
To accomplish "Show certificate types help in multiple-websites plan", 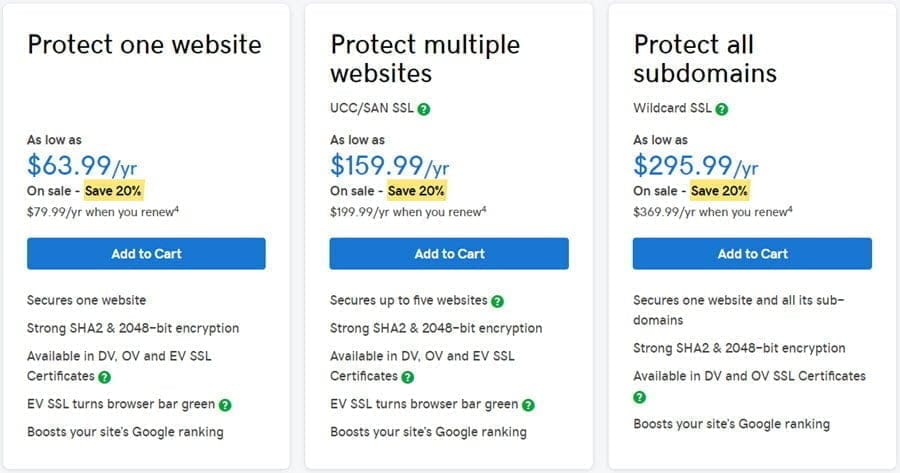I will tap(407, 377).
